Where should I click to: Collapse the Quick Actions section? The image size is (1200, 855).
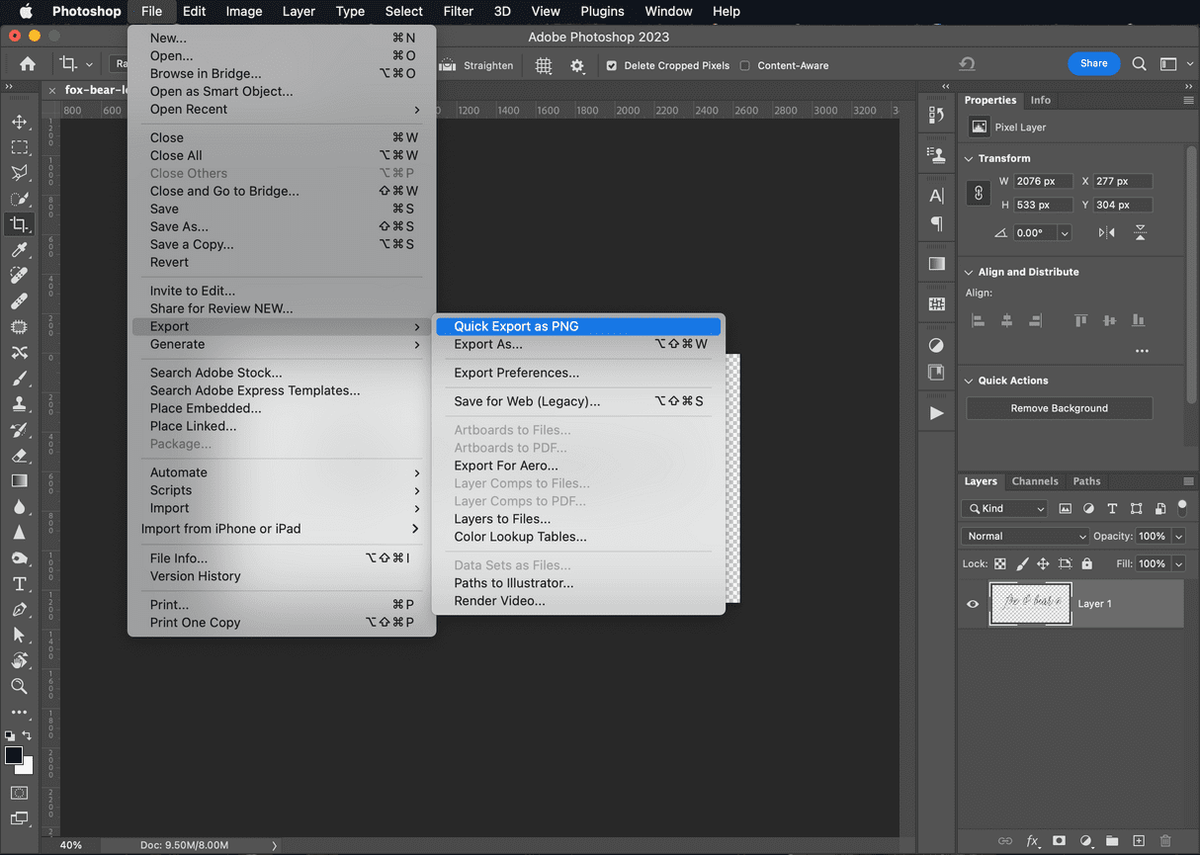click(x=968, y=381)
